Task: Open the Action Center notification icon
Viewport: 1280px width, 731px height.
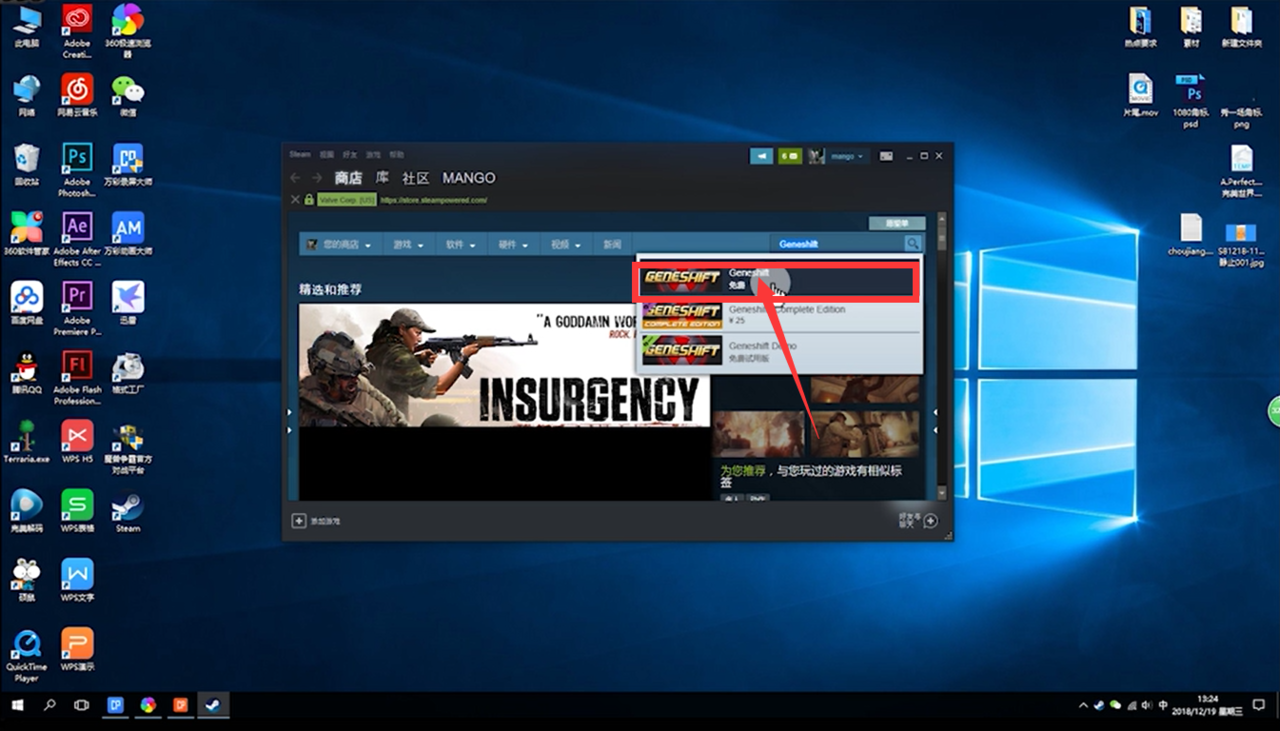Action: [x=1258, y=705]
